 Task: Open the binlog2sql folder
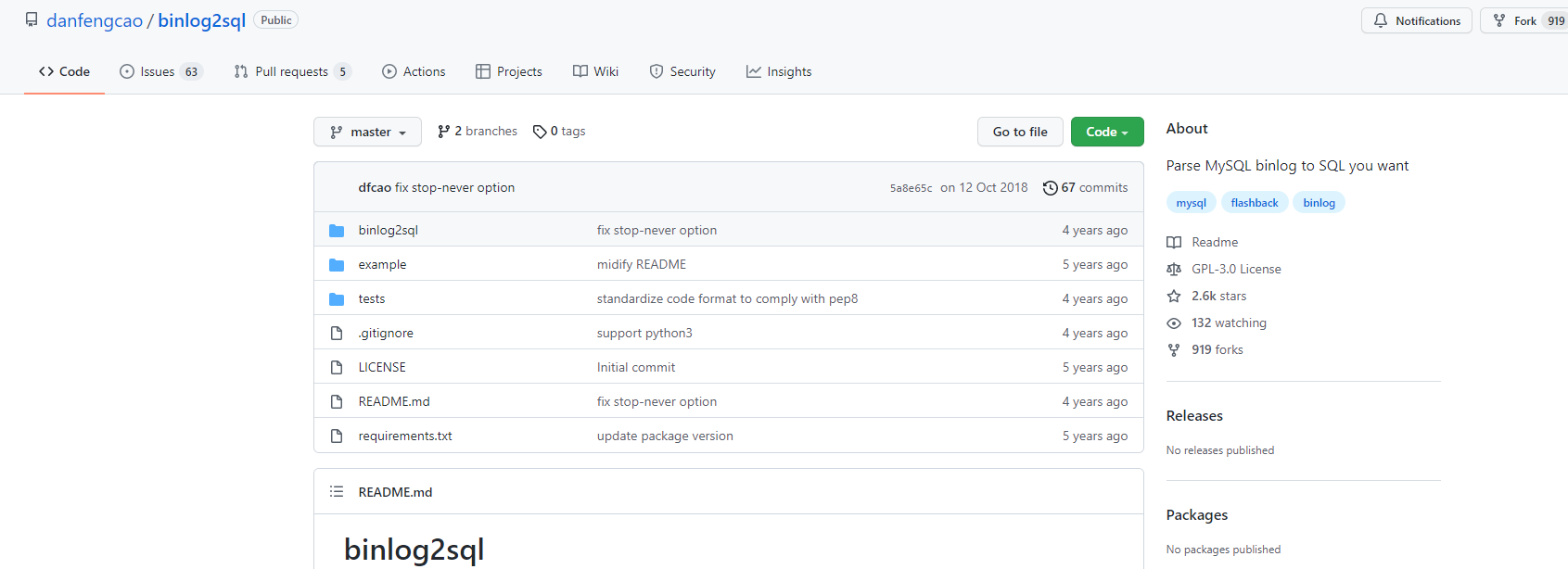tap(389, 230)
